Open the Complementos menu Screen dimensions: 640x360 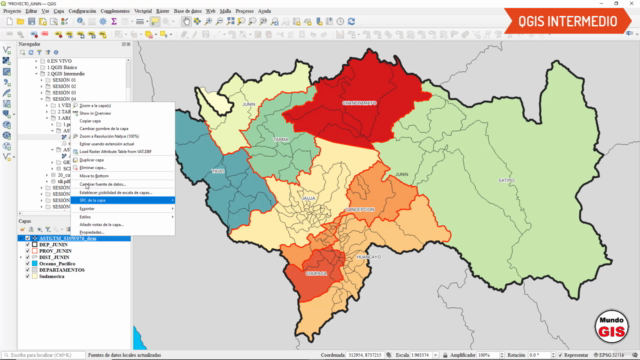point(115,11)
